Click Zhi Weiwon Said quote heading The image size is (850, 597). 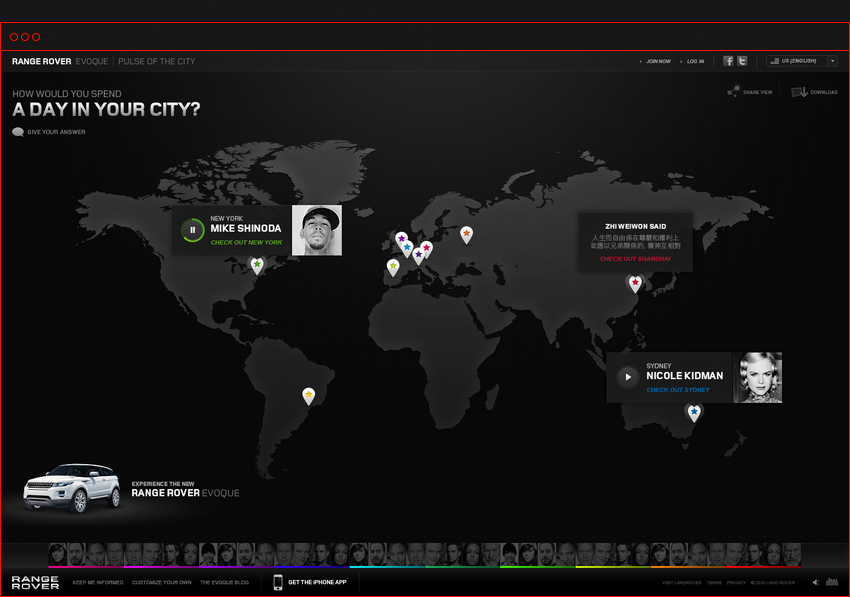tap(635, 226)
